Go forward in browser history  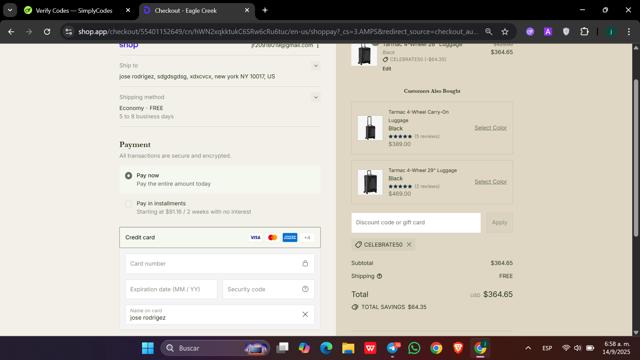click(x=29, y=31)
